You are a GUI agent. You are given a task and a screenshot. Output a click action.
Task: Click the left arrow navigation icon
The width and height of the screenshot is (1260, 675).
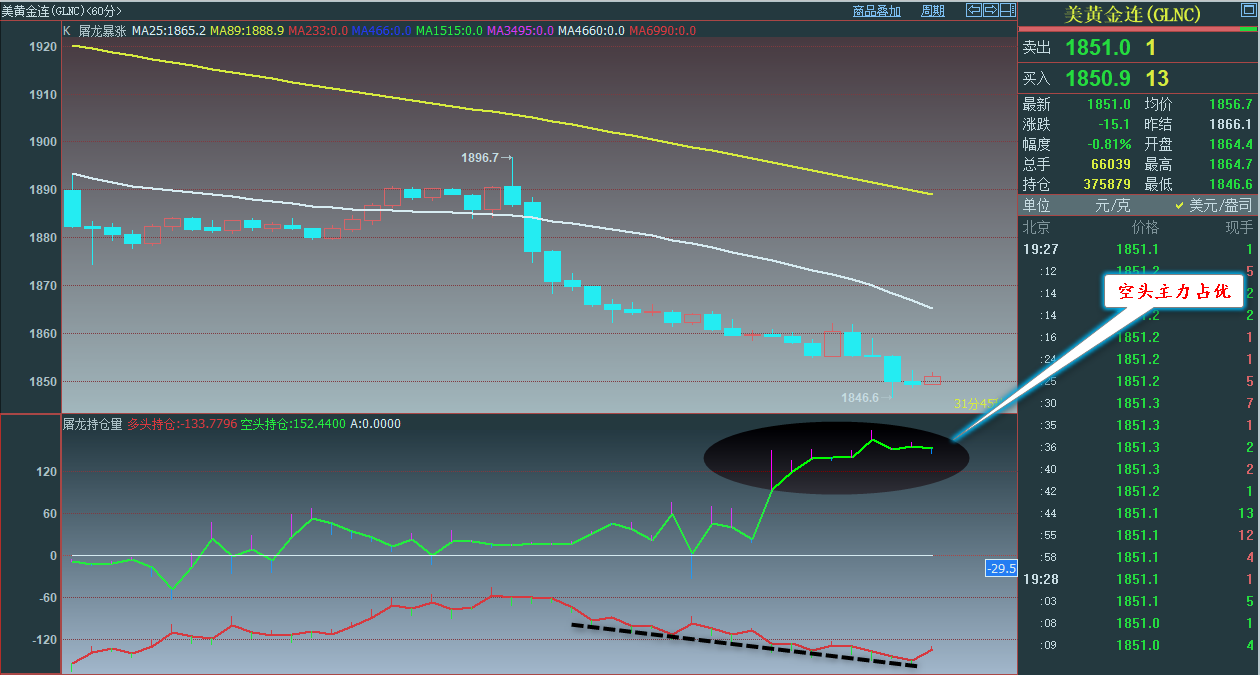[973, 11]
